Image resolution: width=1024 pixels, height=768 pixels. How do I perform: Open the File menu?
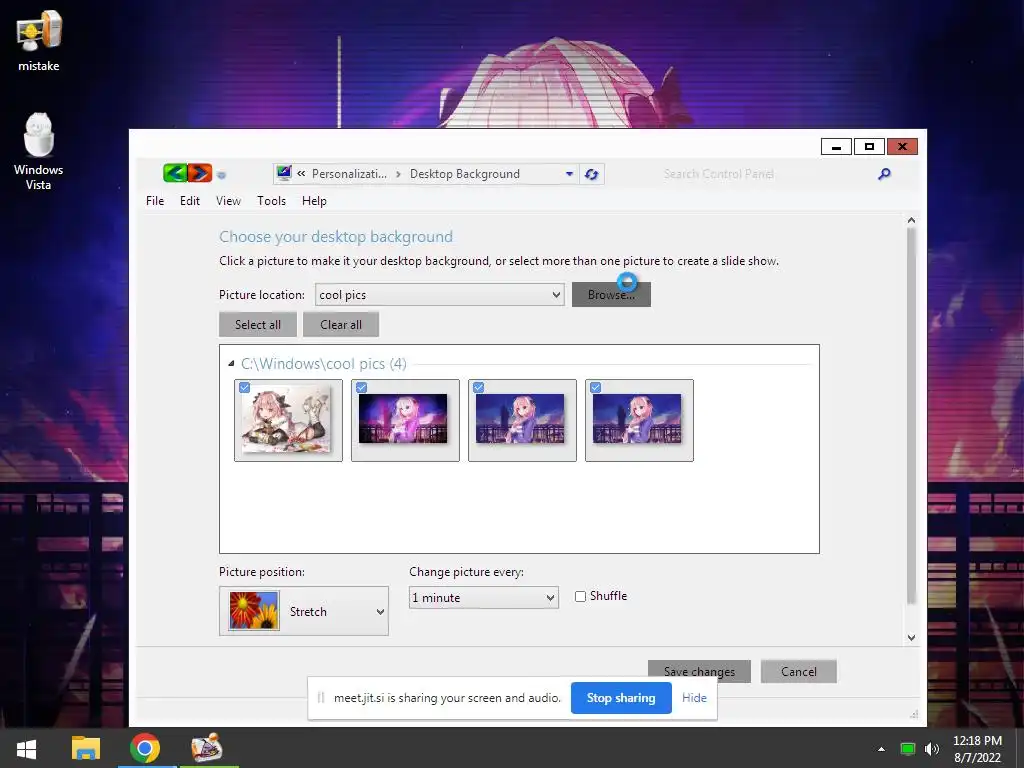155,200
